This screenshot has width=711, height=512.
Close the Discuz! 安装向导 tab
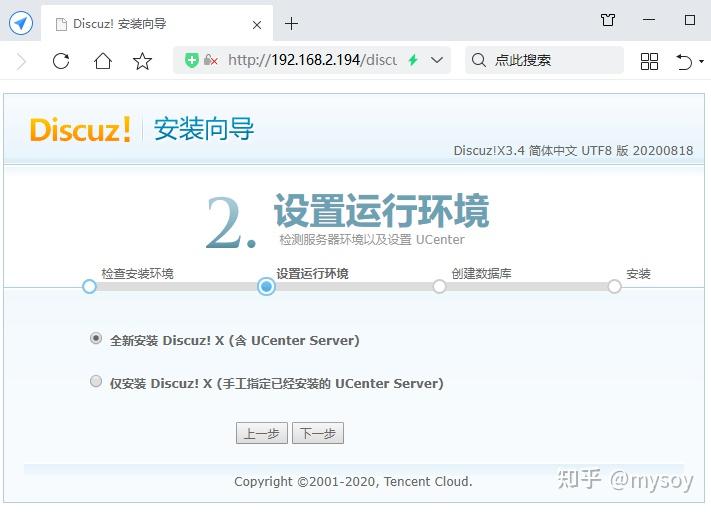pyautogui.click(x=257, y=25)
